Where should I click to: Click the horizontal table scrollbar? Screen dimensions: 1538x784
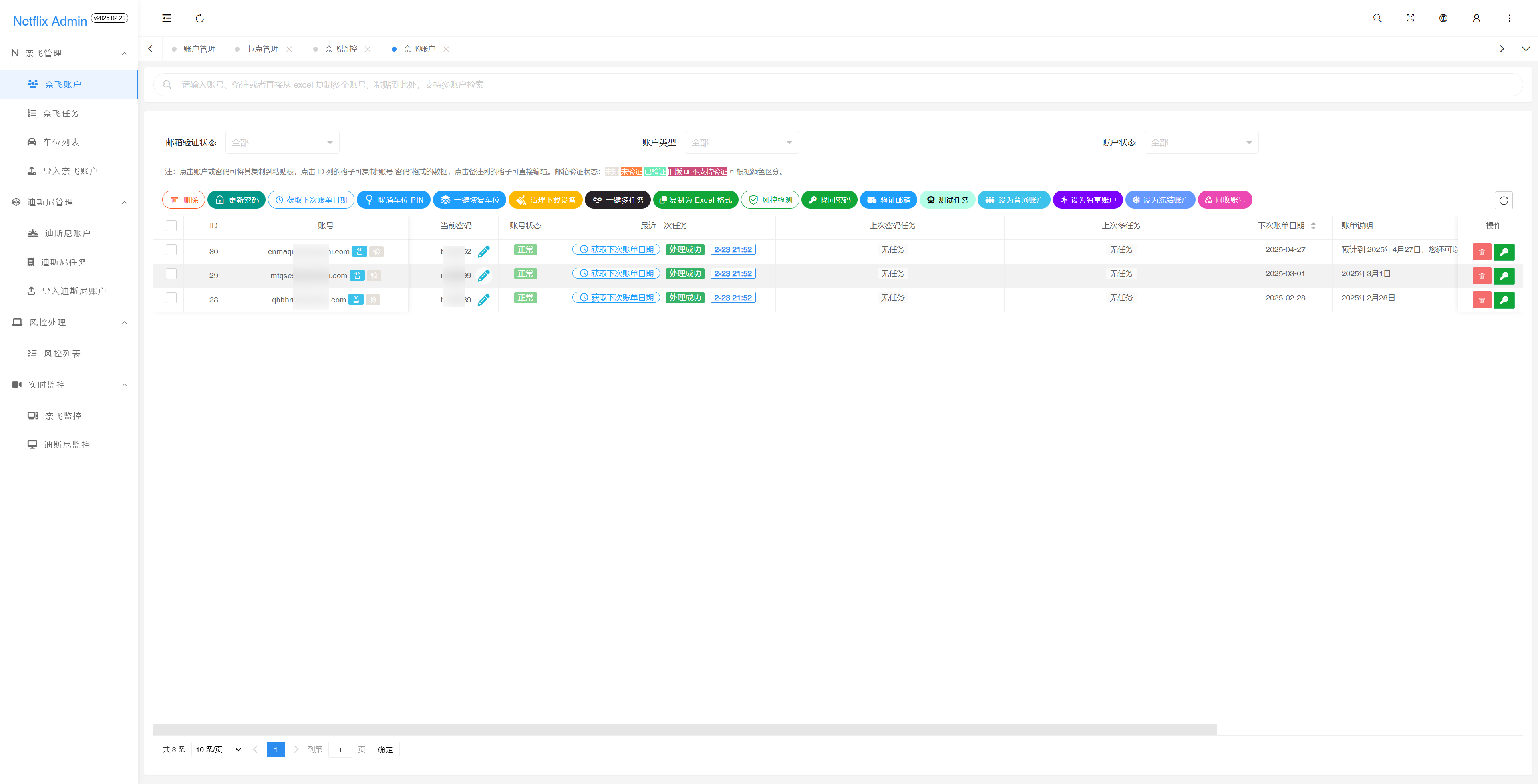coord(685,729)
